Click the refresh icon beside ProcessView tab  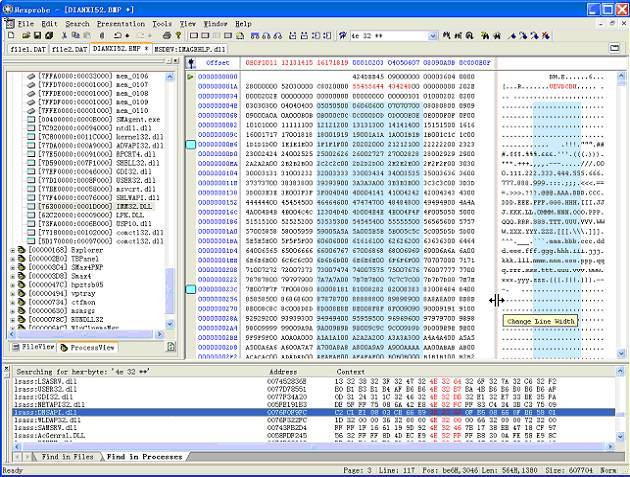171,346
